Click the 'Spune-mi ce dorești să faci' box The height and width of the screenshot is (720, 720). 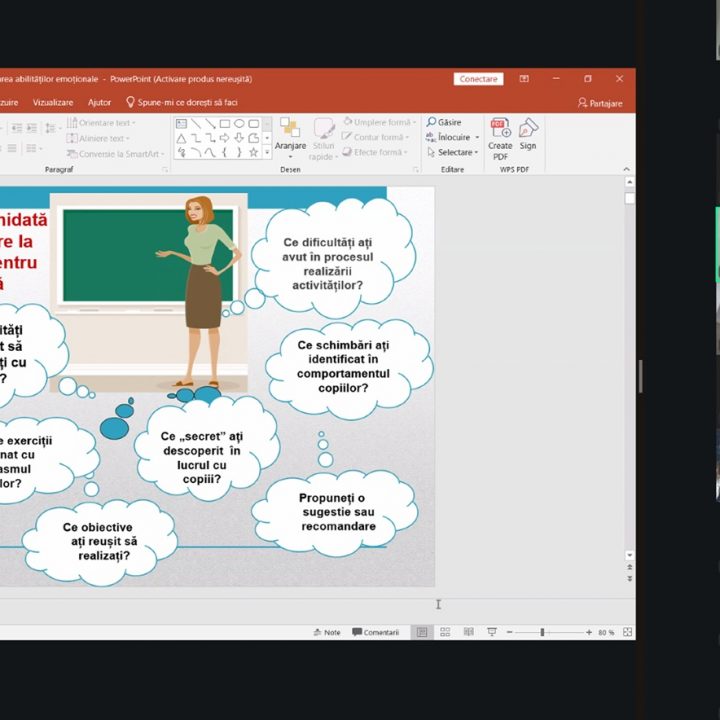coord(186,102)
